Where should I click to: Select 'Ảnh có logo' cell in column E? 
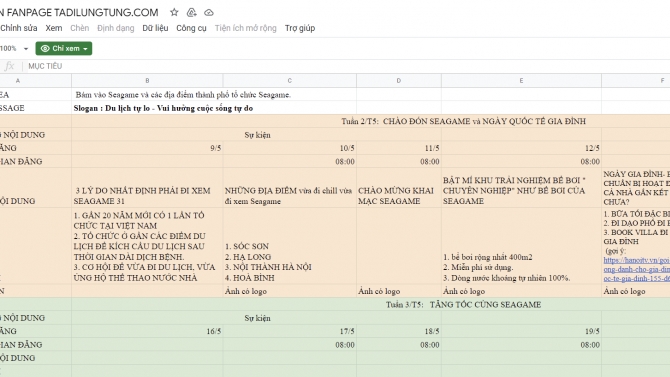pos(521,291)
